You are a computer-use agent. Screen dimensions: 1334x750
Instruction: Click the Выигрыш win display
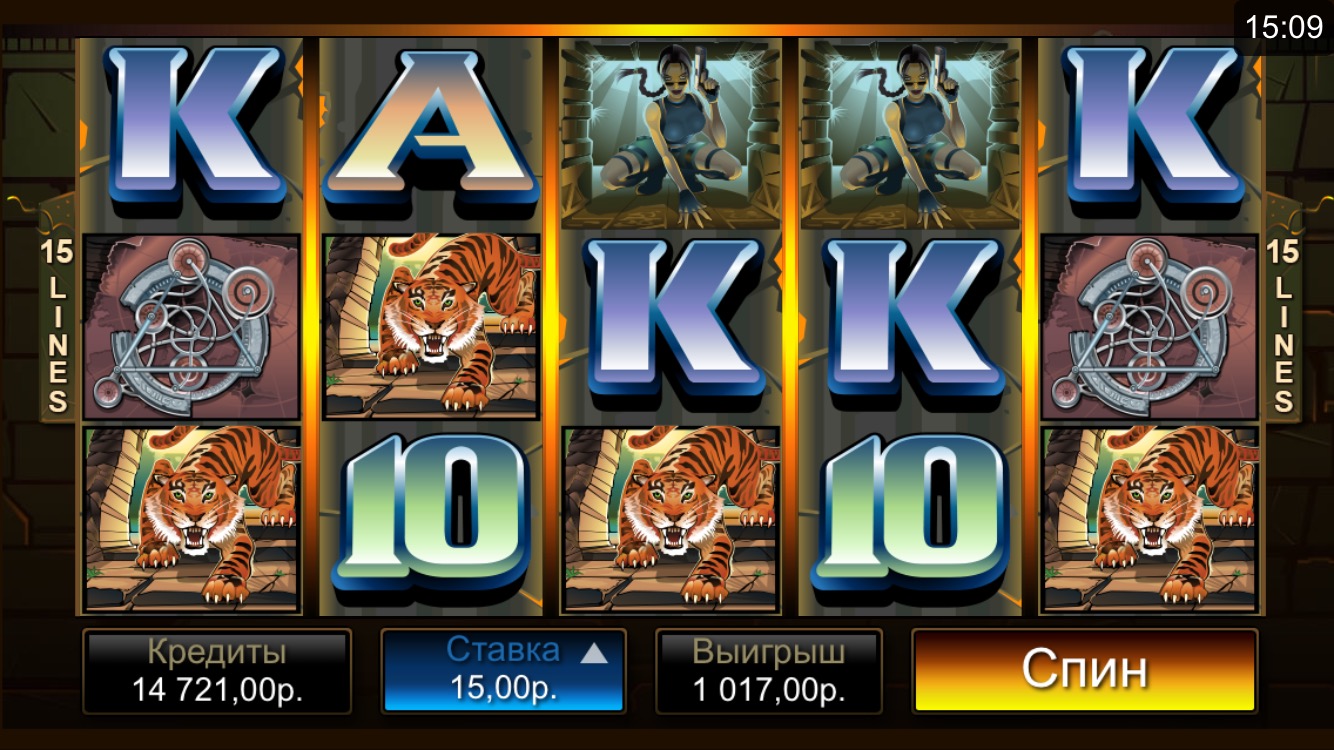(x=768, y=671)
